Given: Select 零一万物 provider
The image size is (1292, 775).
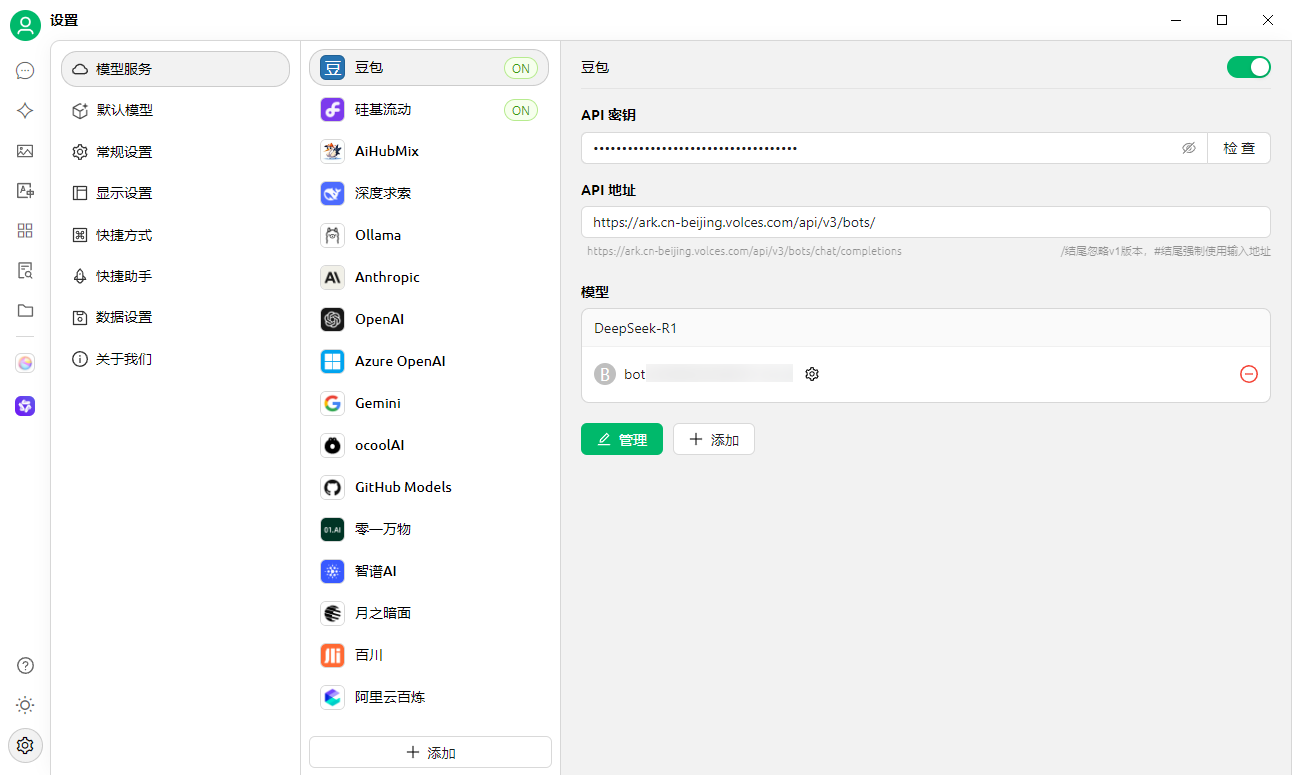Looking at the screenshot, I should 429,530.
